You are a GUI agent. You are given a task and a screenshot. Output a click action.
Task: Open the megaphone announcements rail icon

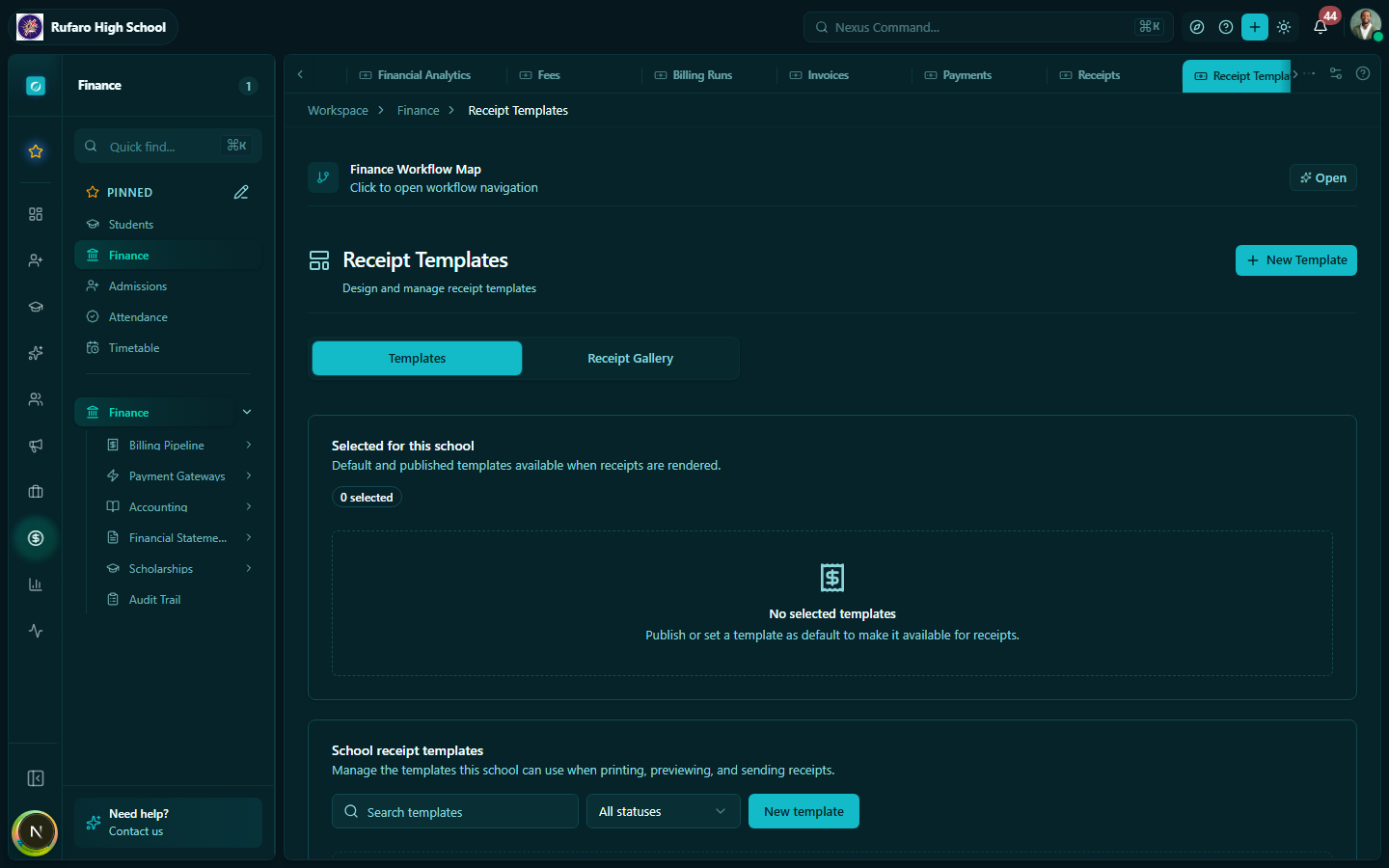click(36, 446)
